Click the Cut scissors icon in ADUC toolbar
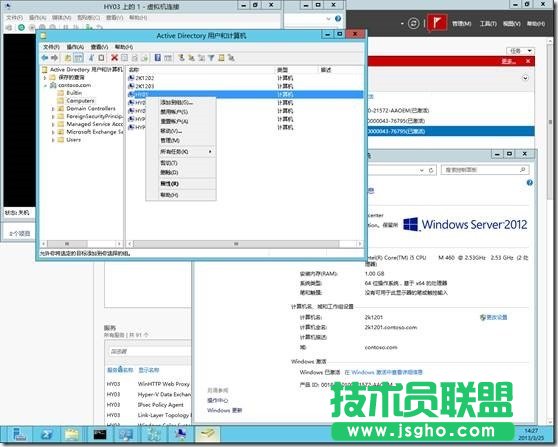 (x=91, y=58)
